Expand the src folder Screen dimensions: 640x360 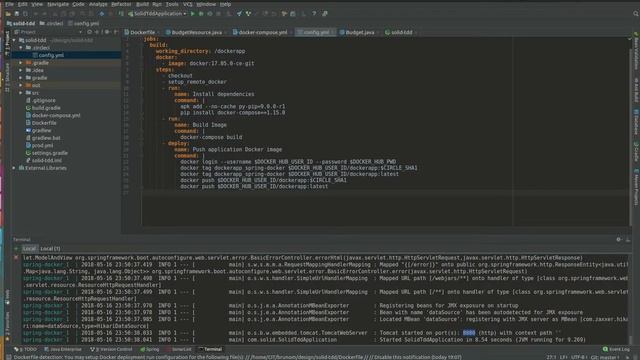click(x=21, y=93)
